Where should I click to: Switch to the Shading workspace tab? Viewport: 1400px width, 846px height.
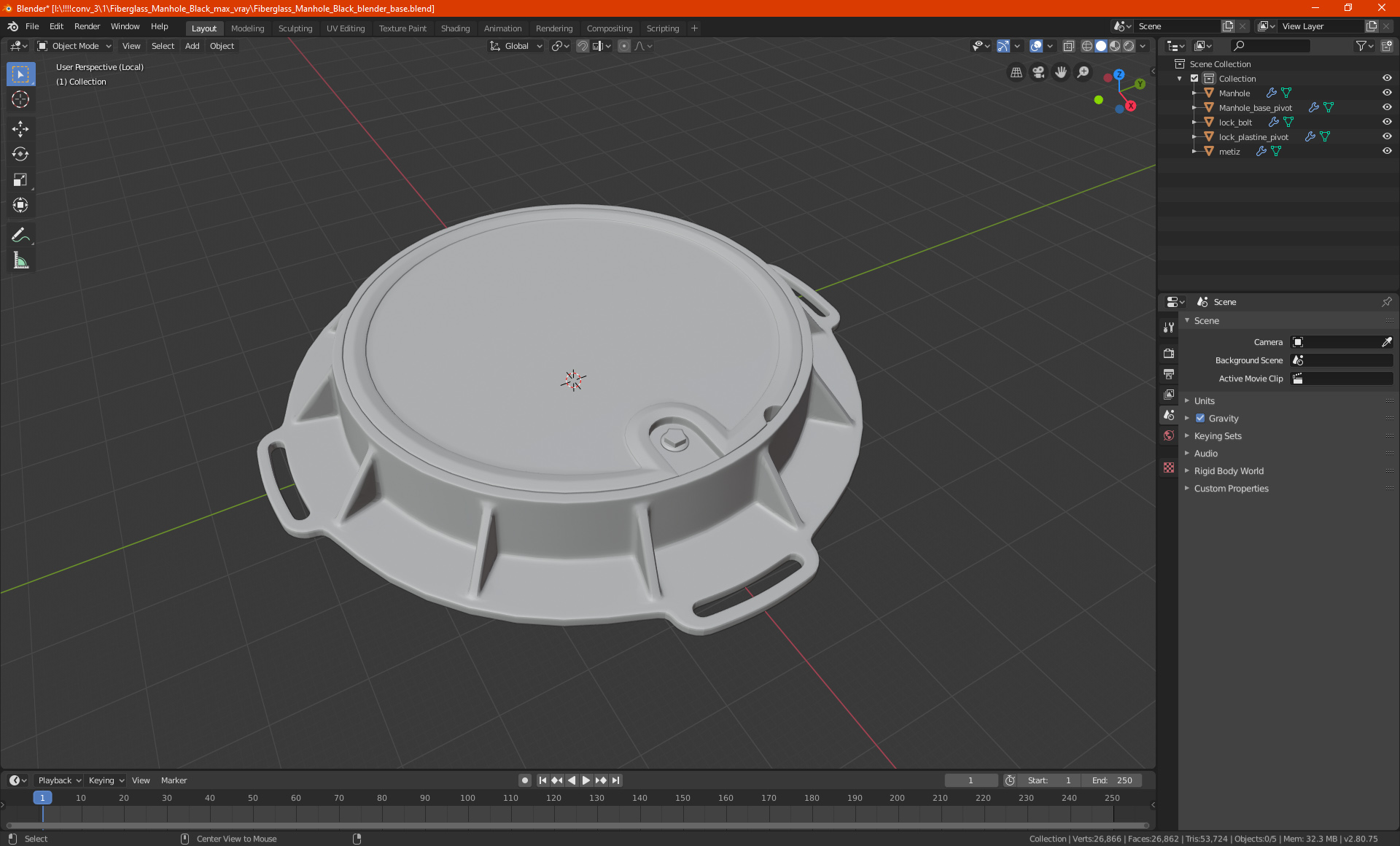(455, 28)
